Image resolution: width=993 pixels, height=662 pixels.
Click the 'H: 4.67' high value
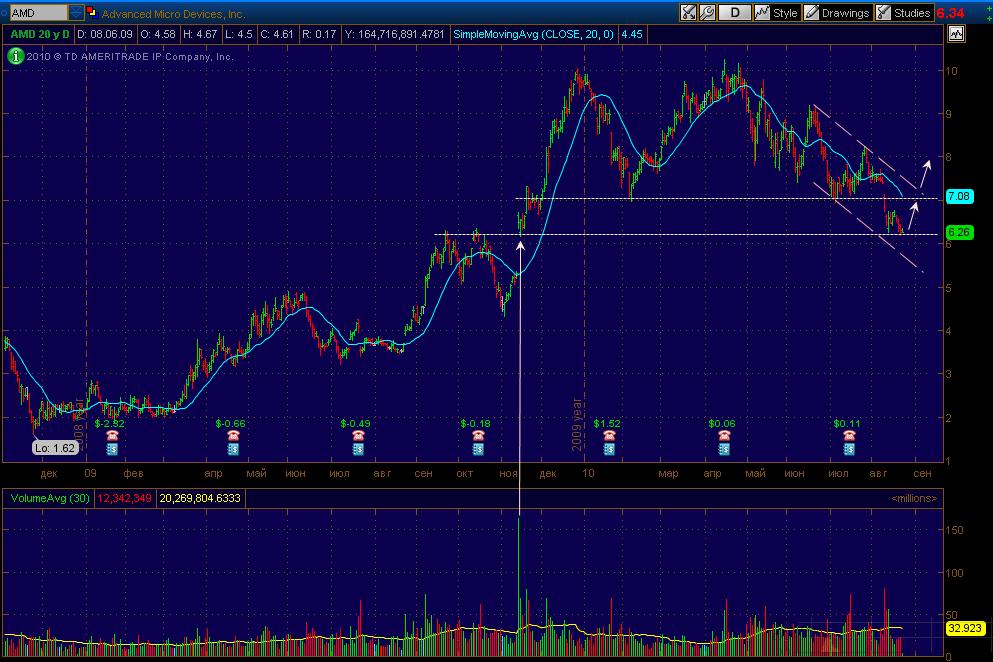pos(200,34)
